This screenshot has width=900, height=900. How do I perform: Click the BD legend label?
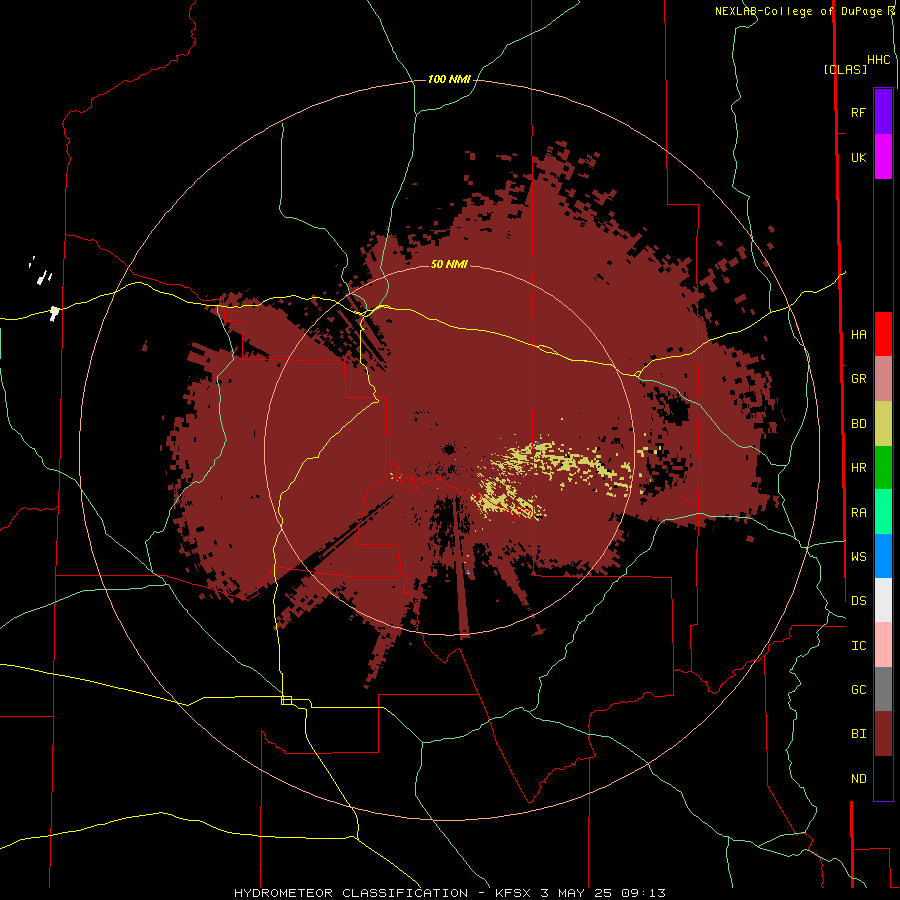[858, 424]
